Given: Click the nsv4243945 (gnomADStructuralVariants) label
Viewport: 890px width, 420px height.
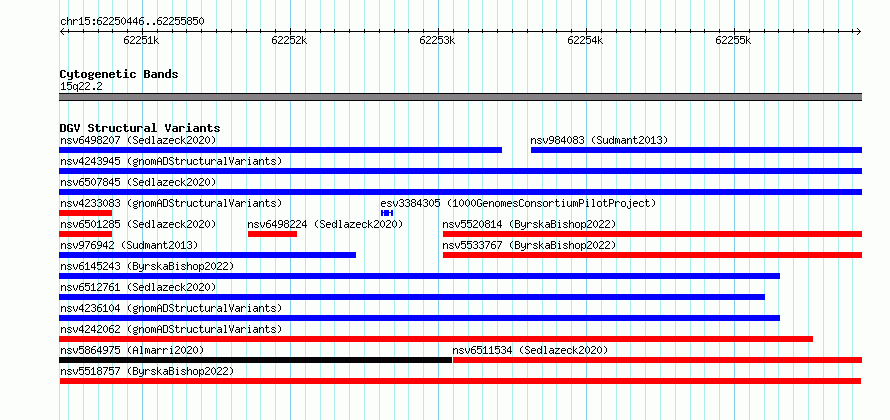Looking at the screenshot, I should click(x=171, y=161).
